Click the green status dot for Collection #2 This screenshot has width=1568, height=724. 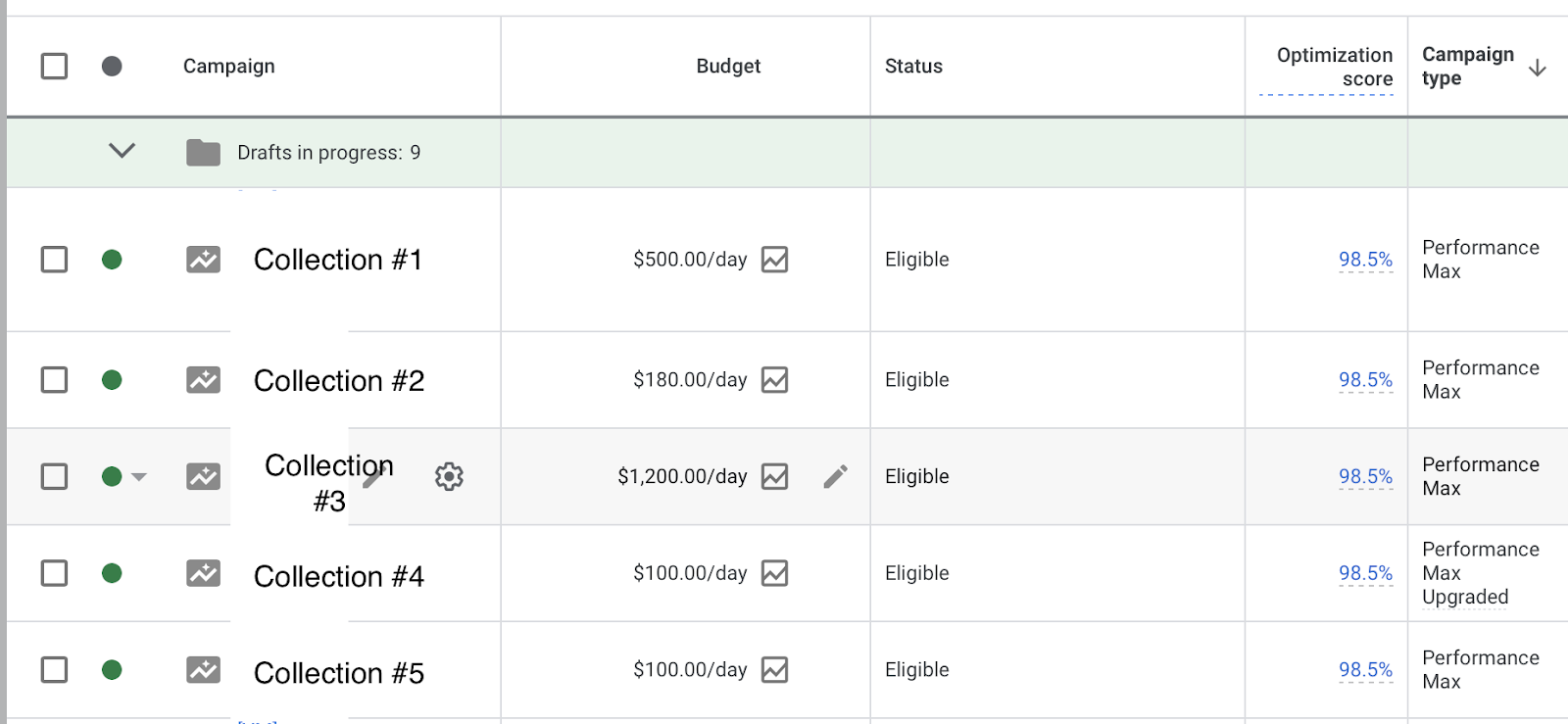tap(112, 380)
